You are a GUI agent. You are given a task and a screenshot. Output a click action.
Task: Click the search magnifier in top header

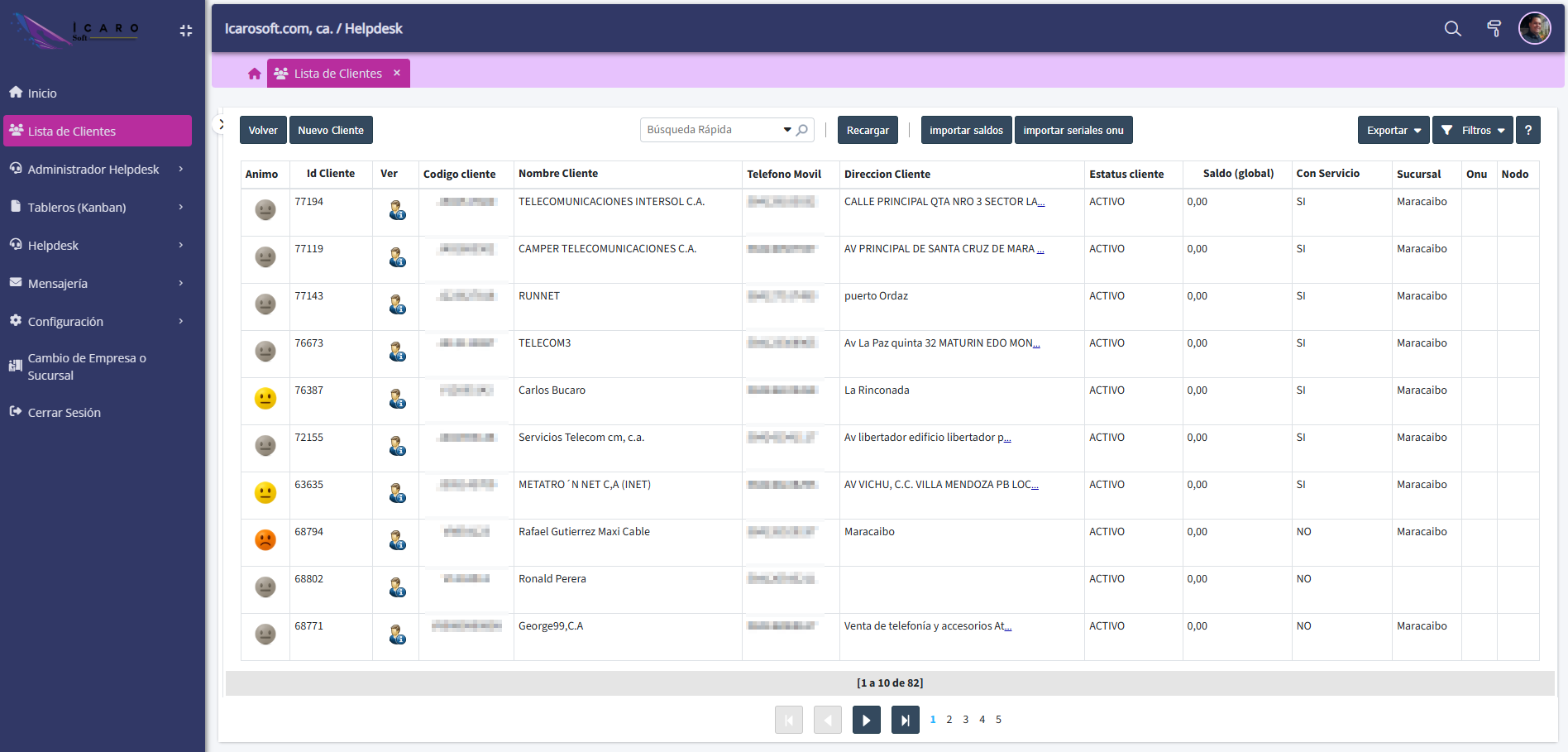coord(1452,29)
